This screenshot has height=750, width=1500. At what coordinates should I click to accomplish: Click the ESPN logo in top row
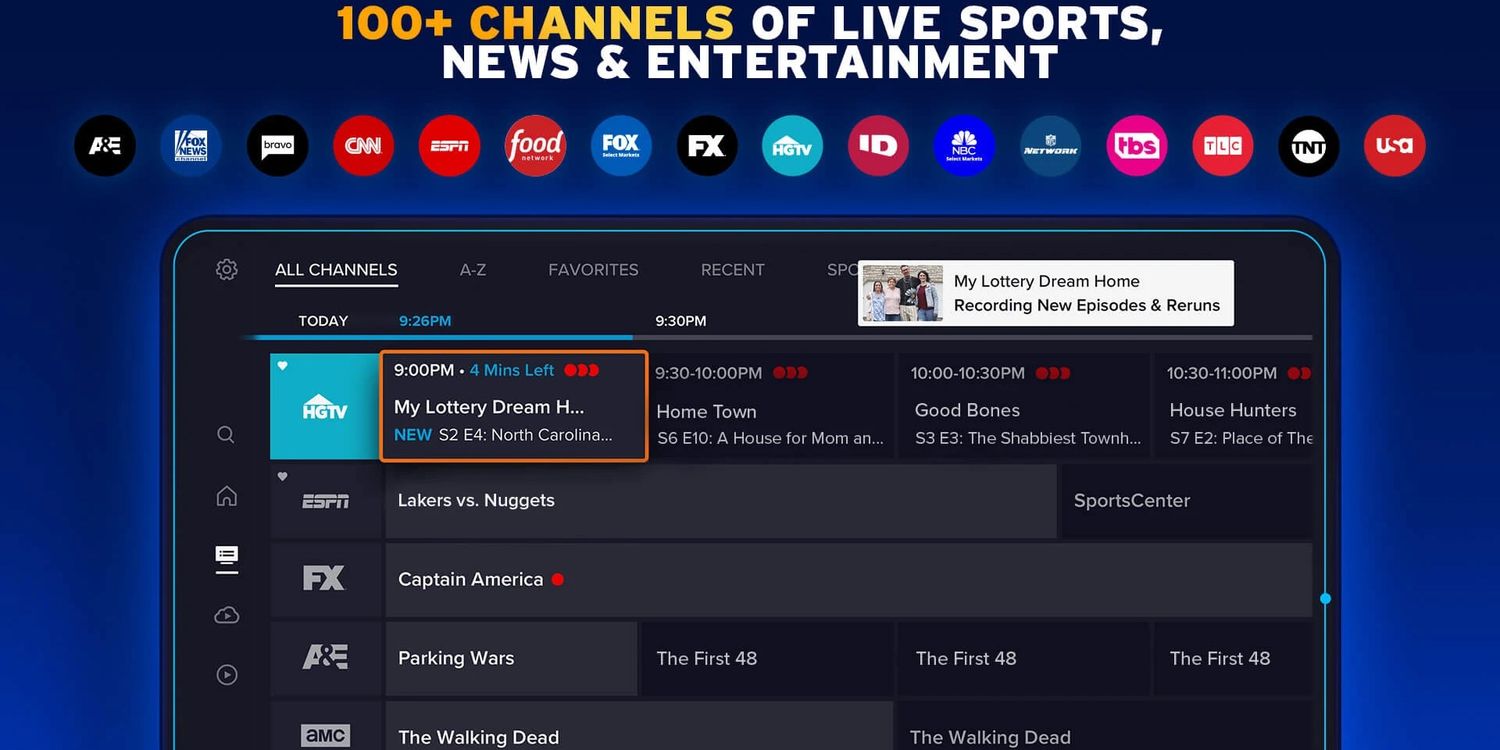(x=449, y=146)
